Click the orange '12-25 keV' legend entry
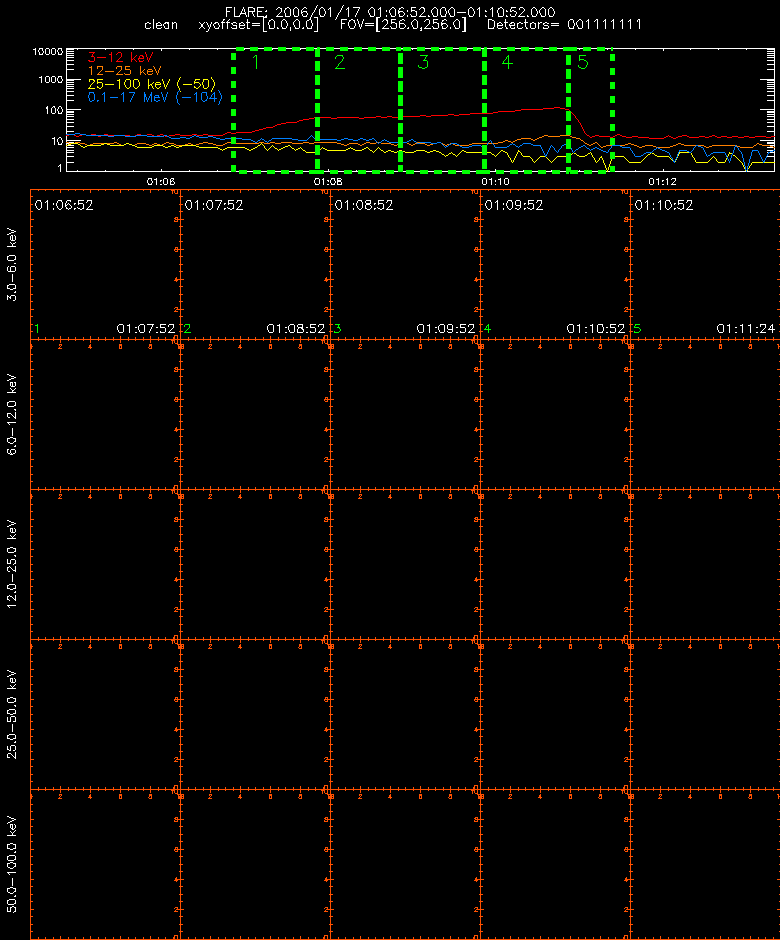 point(124,71)
